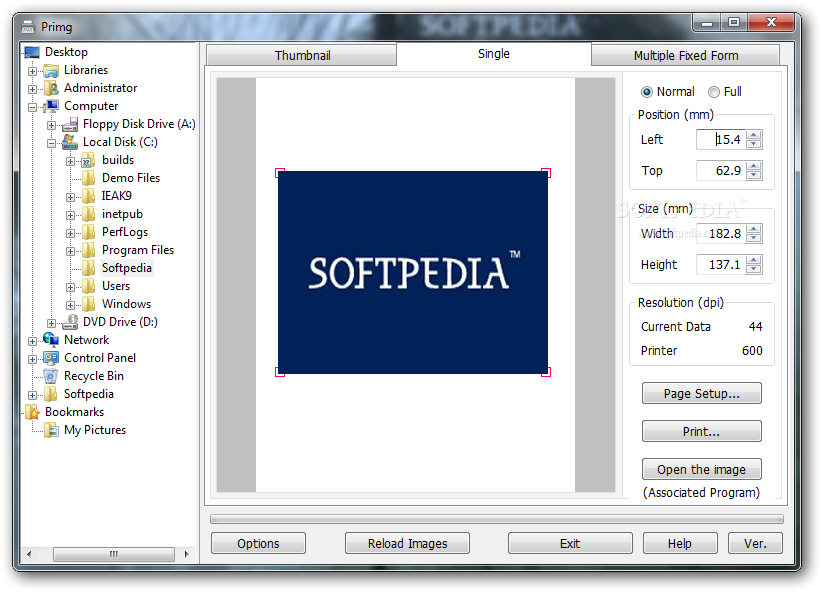Expand the Libraries tree node
The height and width of the screenshot is (592, 822).
(x=33, y=71)
